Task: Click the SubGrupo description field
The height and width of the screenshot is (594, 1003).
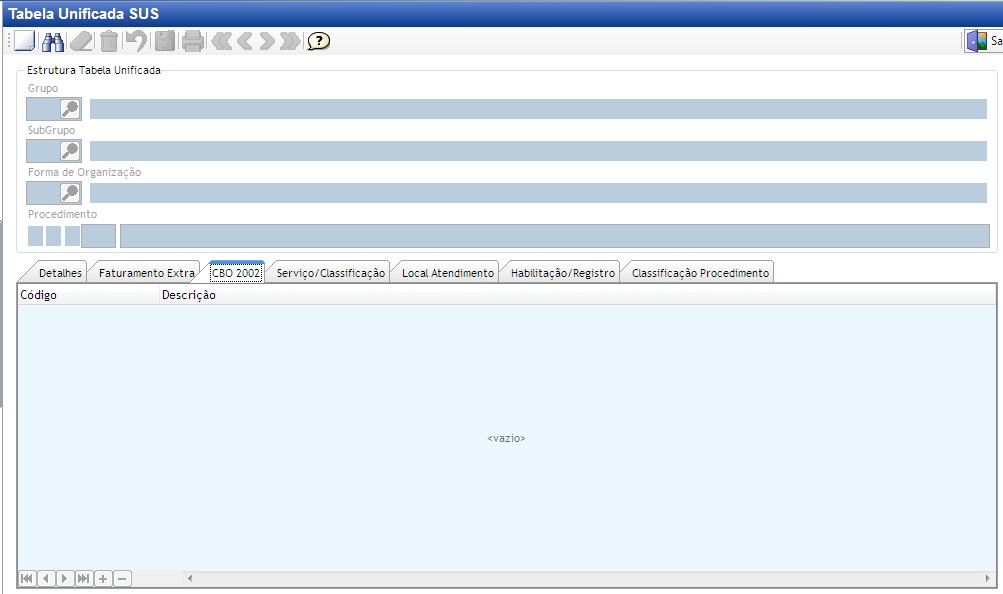Action: (538, 151)
